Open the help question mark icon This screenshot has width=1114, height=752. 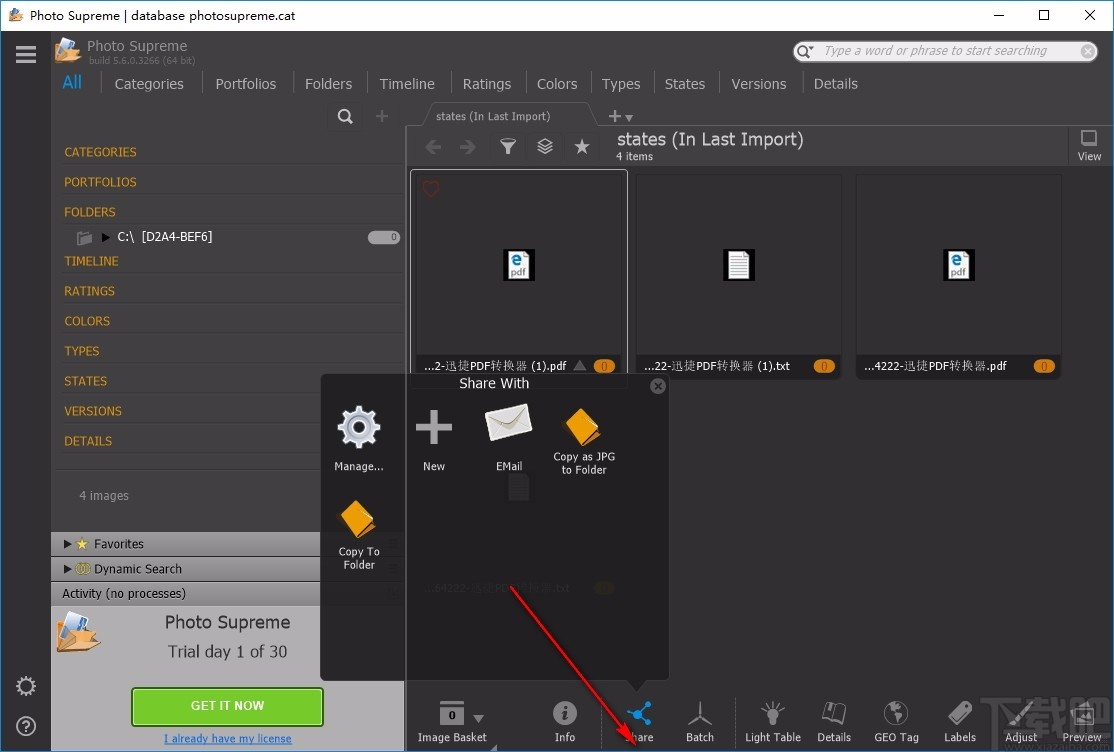[26, 726]
